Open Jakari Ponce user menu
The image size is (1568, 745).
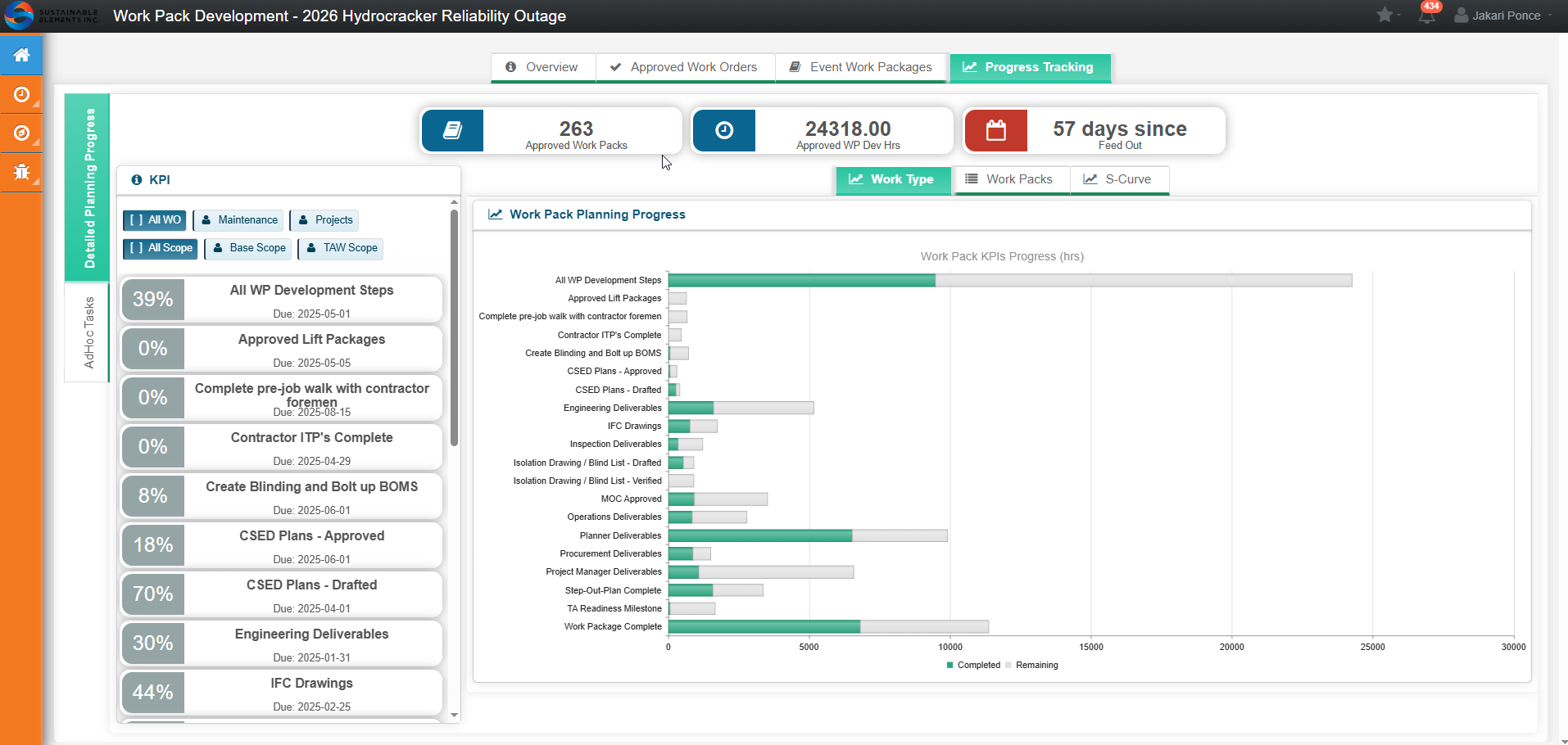click(x=1503, y=16)
